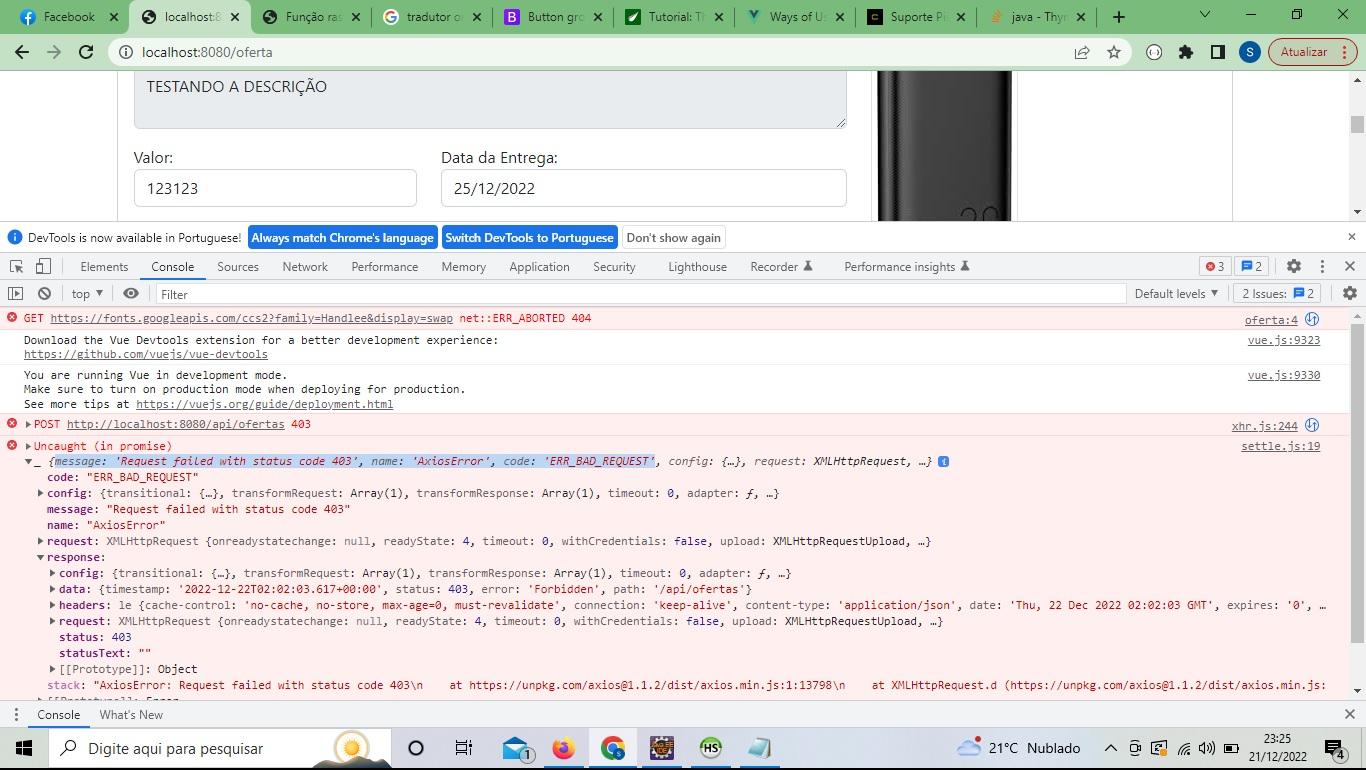The height and width of the screenshot is (770, 1366).
Task: Click the blue messages count badge
Action: 1251,266
